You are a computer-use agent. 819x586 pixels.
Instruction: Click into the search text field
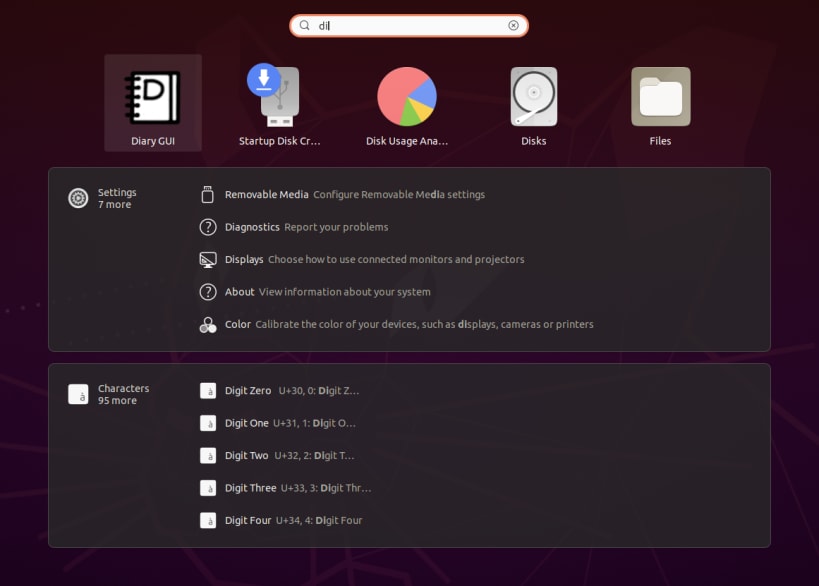pyautogui.click(x=409, y=26)
